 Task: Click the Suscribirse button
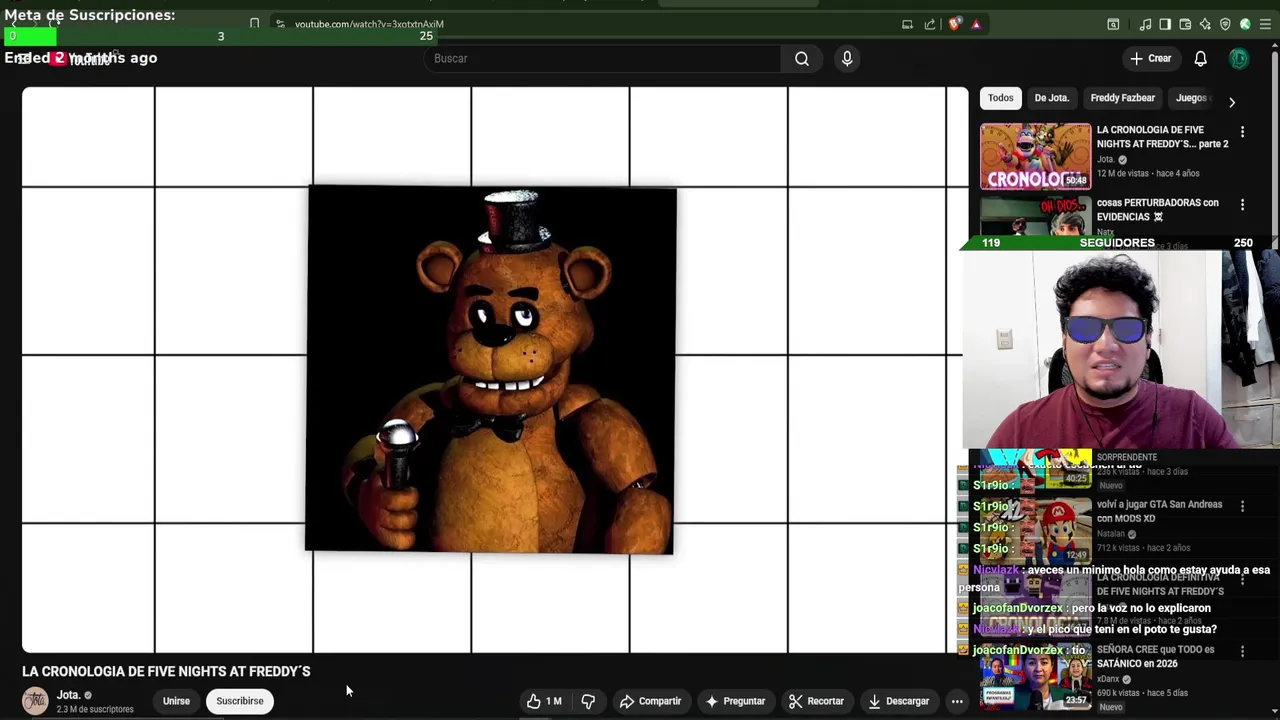coord(240,701)
